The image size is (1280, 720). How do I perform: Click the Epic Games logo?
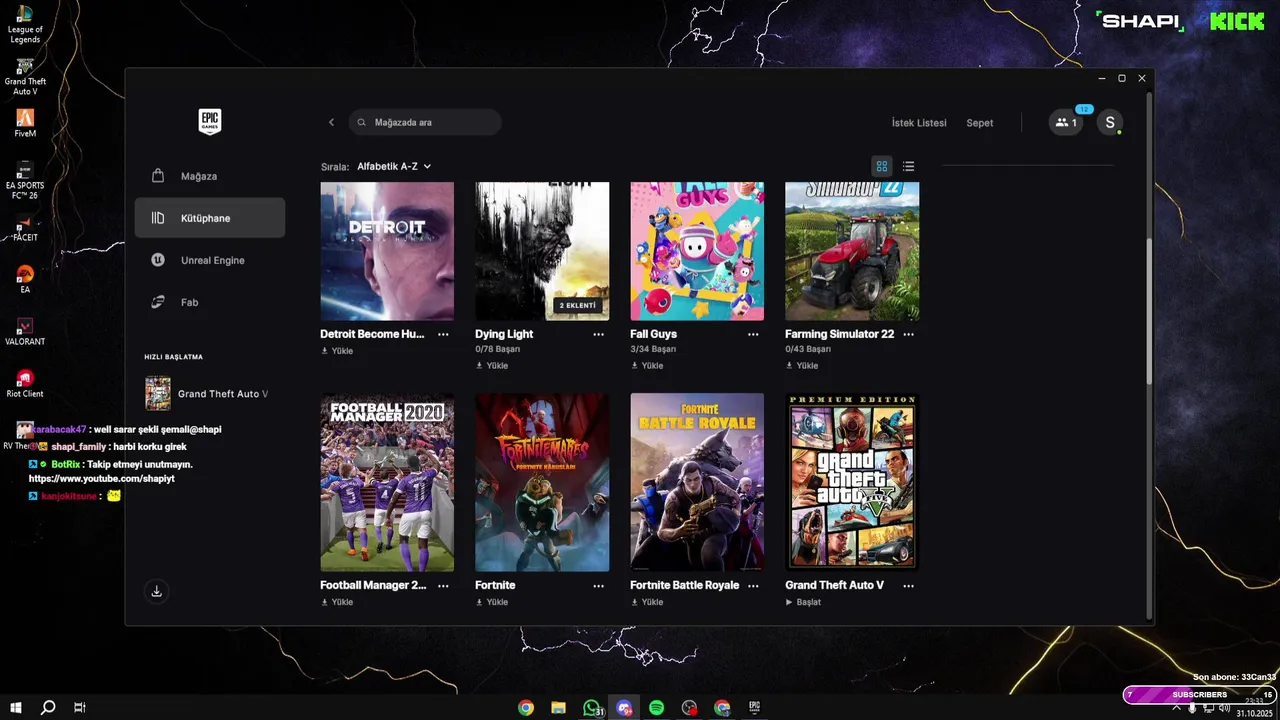[x=210, y=122]
